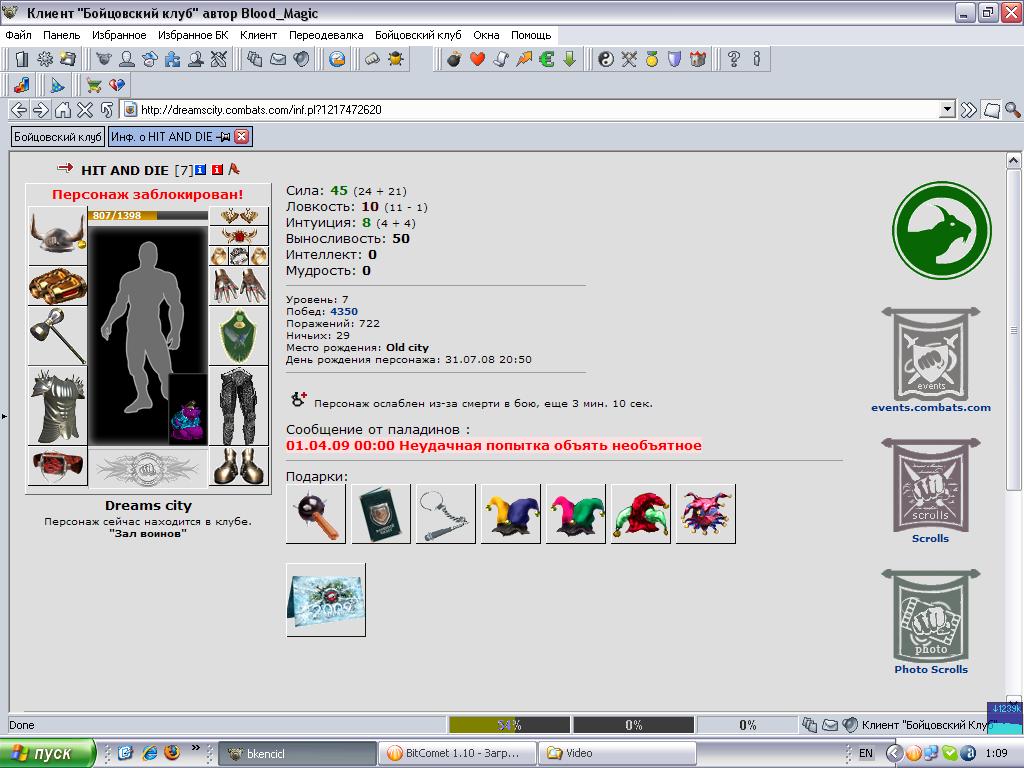
Task: Click the green passport gift
Action: click(381, 514)
